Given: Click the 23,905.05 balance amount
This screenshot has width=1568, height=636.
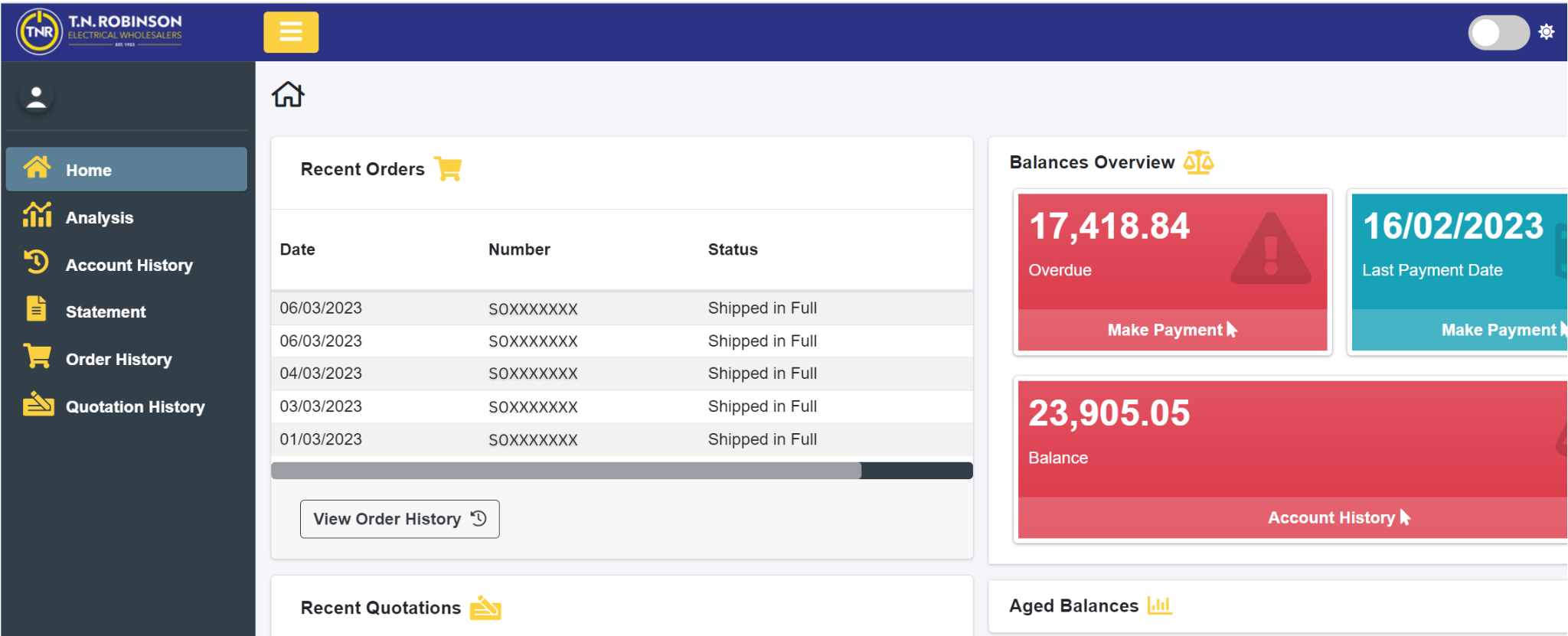Looking at the screenshot, I should 1109,413.
